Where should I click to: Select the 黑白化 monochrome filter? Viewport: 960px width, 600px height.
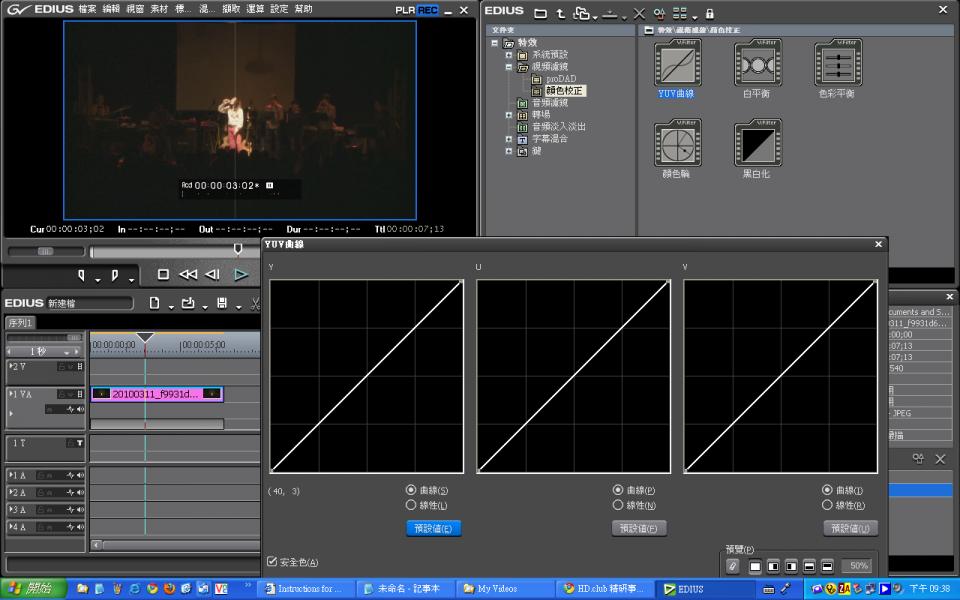point(757,143)
